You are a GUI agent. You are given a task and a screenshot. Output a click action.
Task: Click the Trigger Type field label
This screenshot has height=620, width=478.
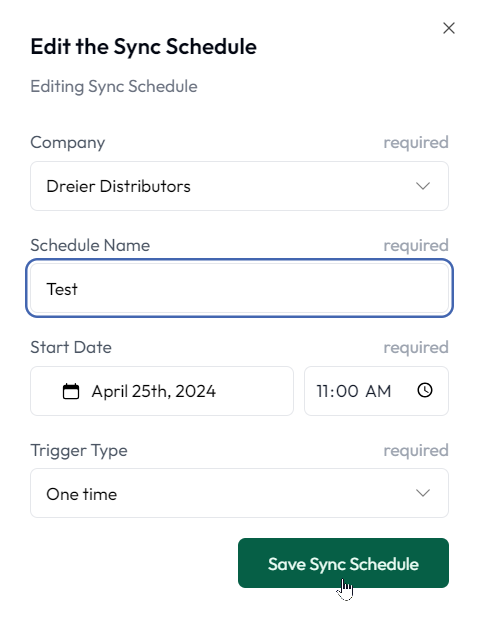point(79,451)
